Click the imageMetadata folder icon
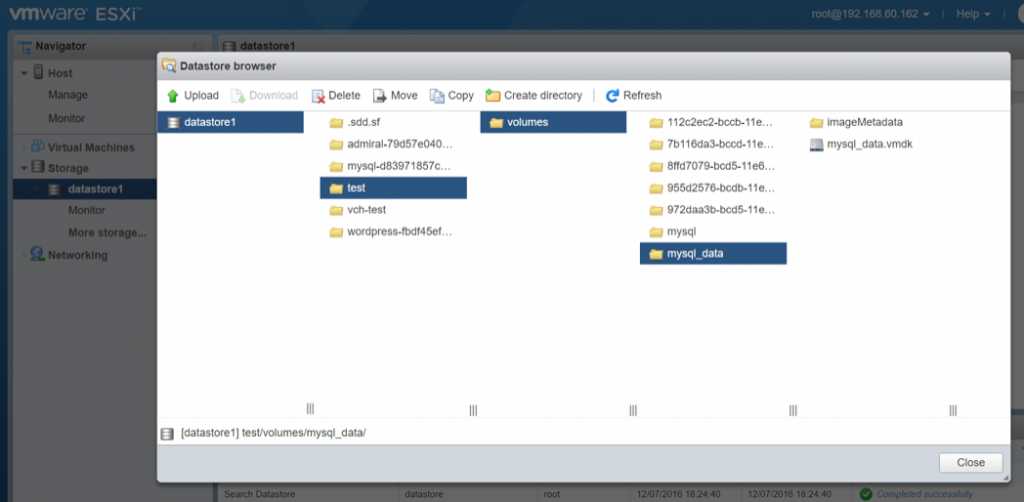The image size is (1024, 502). pyautogui.click(x=816, y=123)
